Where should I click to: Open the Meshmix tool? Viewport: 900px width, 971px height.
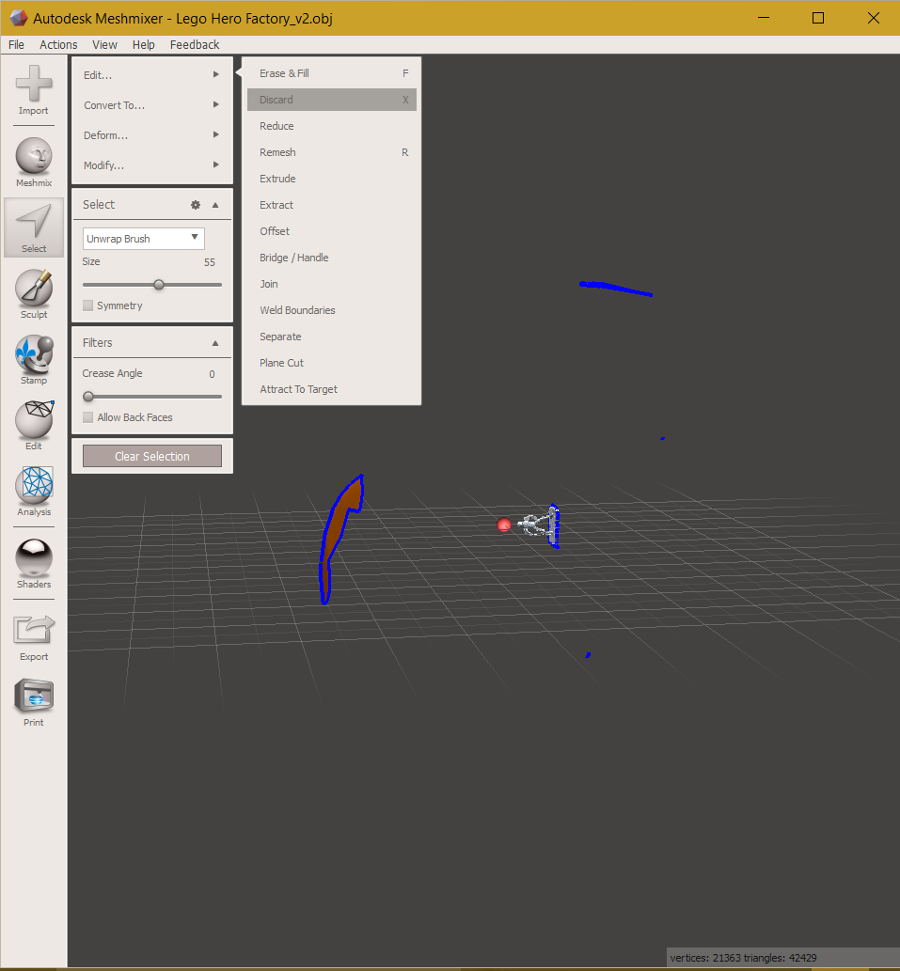tap(33, 162)
